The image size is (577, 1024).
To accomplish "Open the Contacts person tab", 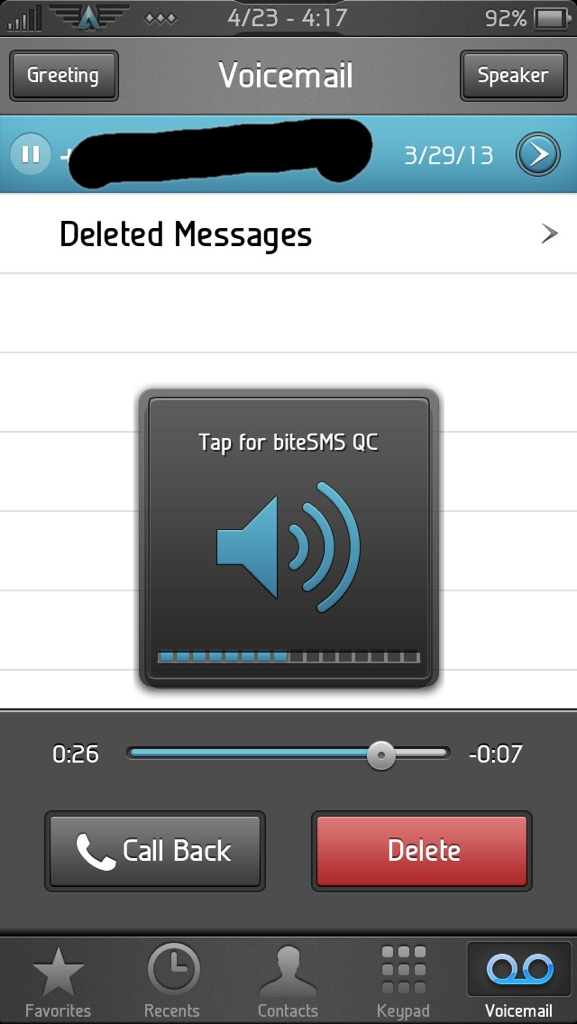I will point(288,982).
